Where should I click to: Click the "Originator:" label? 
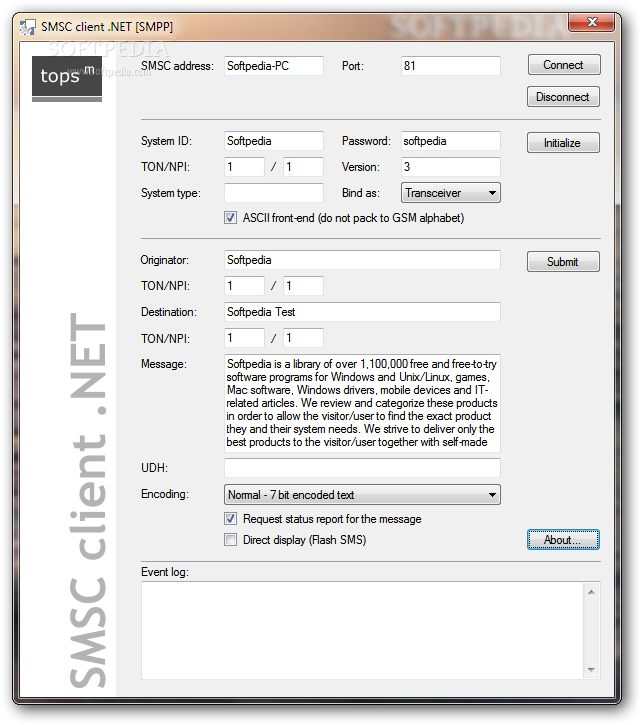click(x=165, y=260)
